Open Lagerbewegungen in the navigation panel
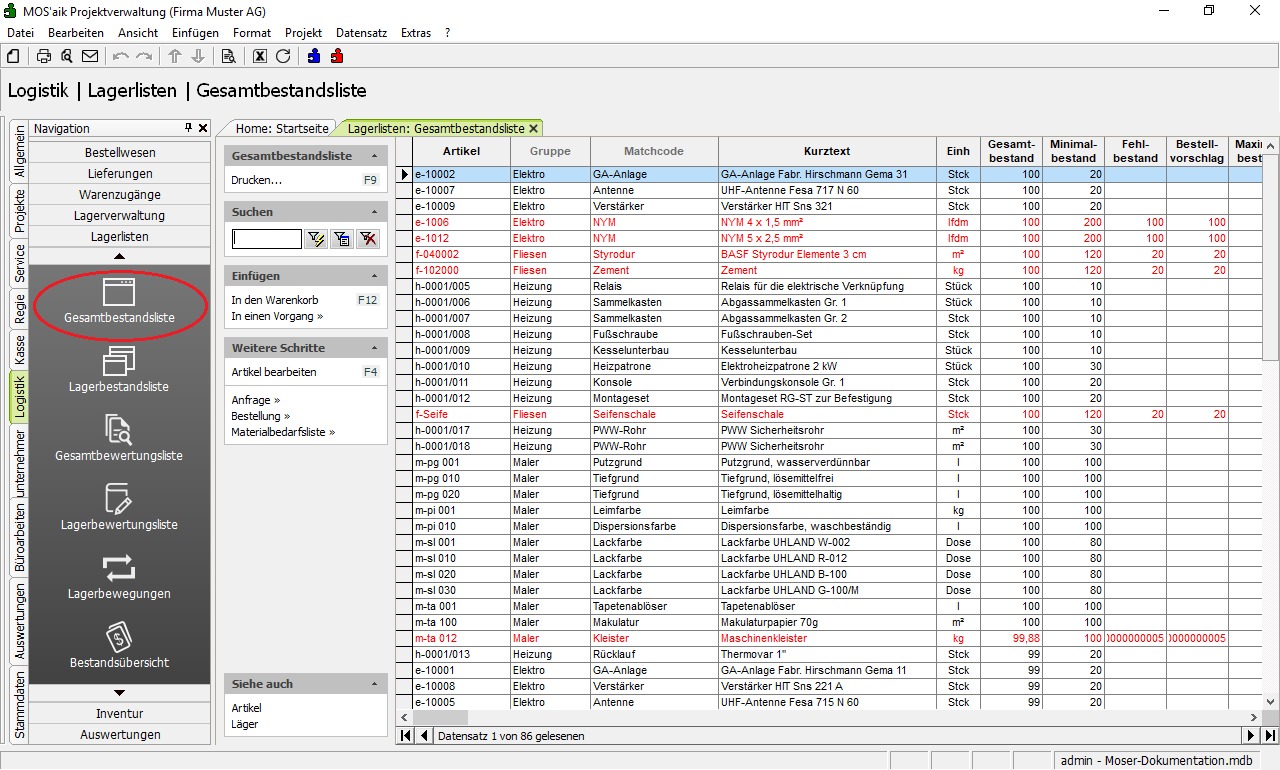This screenshot has height=770, width=1280. tap(119, 576)
